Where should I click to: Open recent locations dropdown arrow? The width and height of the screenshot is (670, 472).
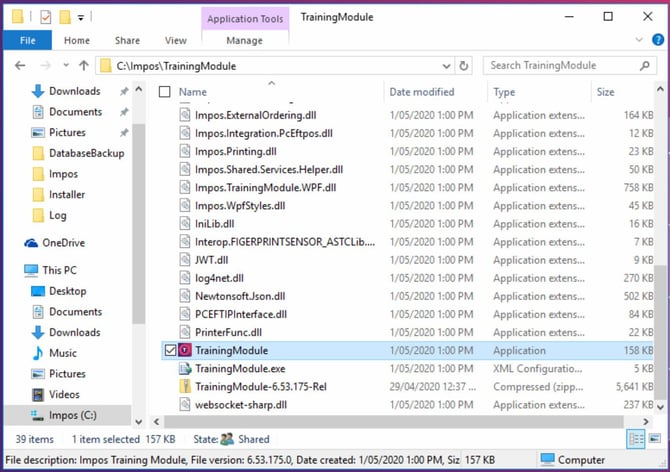tap(66, 66)
